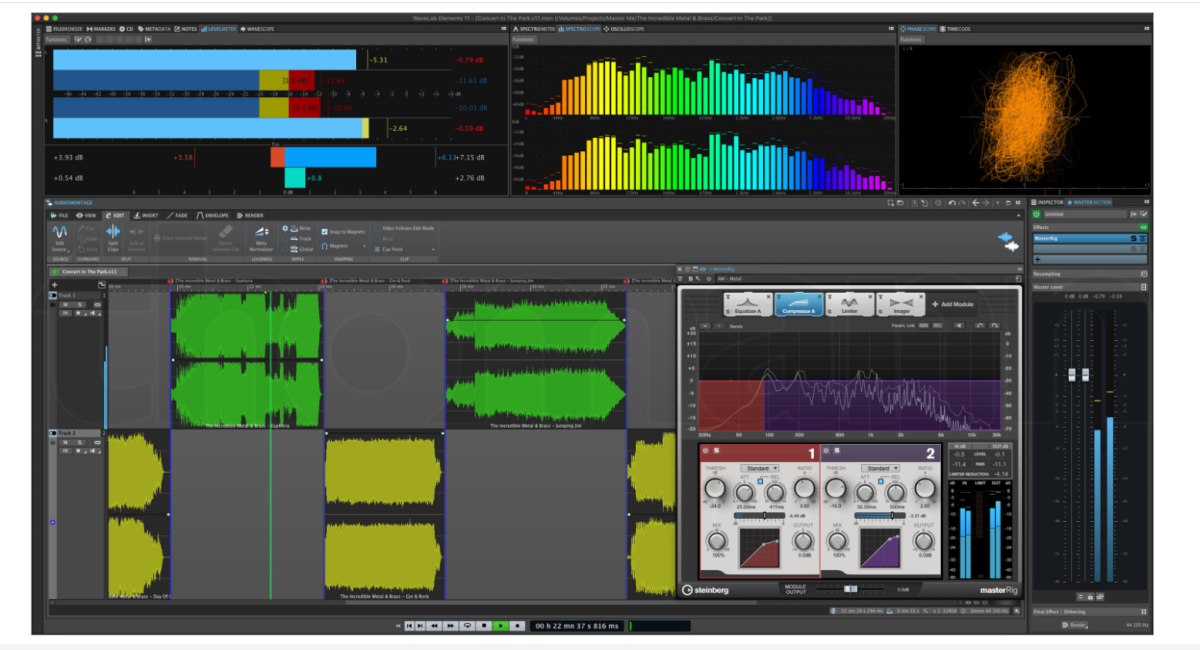Click solo S icon on compressor band 1
Screen dimensions: 1200x650
coord(716,451)
